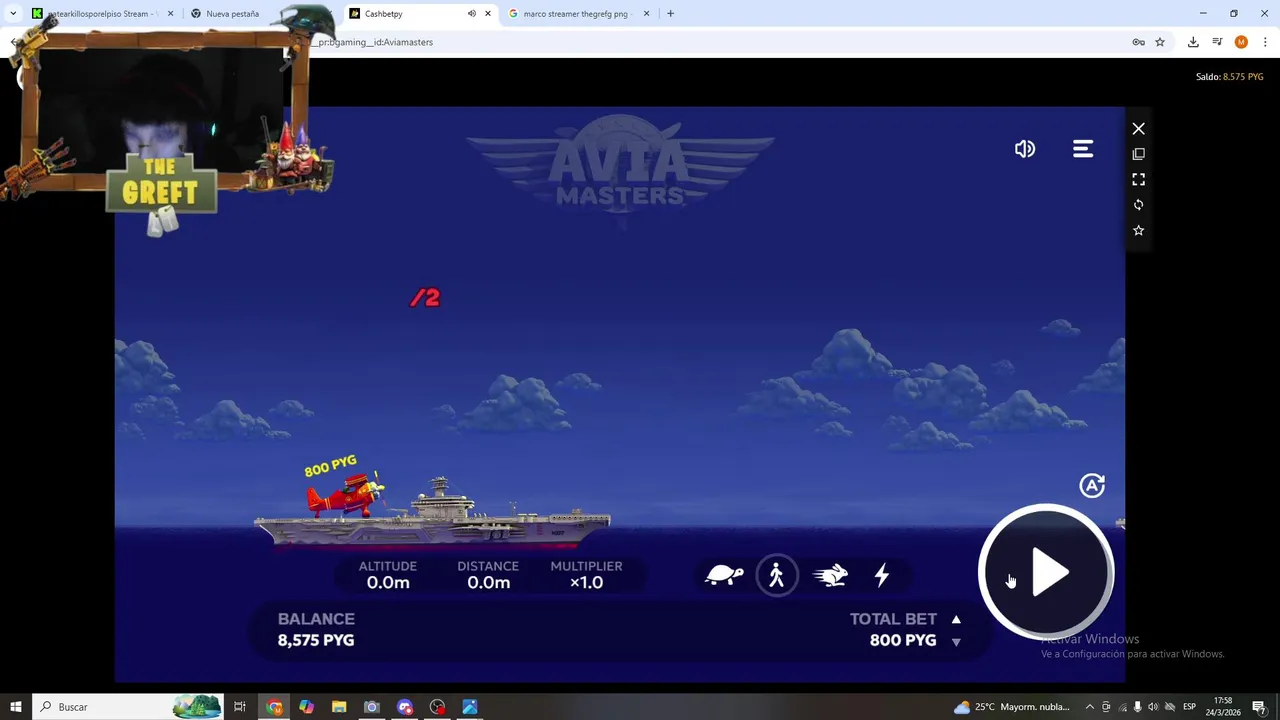The image size is (1280, 720).
Task: Click the ALTITUDE 0.0m readout
Action: [x=388, y=575]
